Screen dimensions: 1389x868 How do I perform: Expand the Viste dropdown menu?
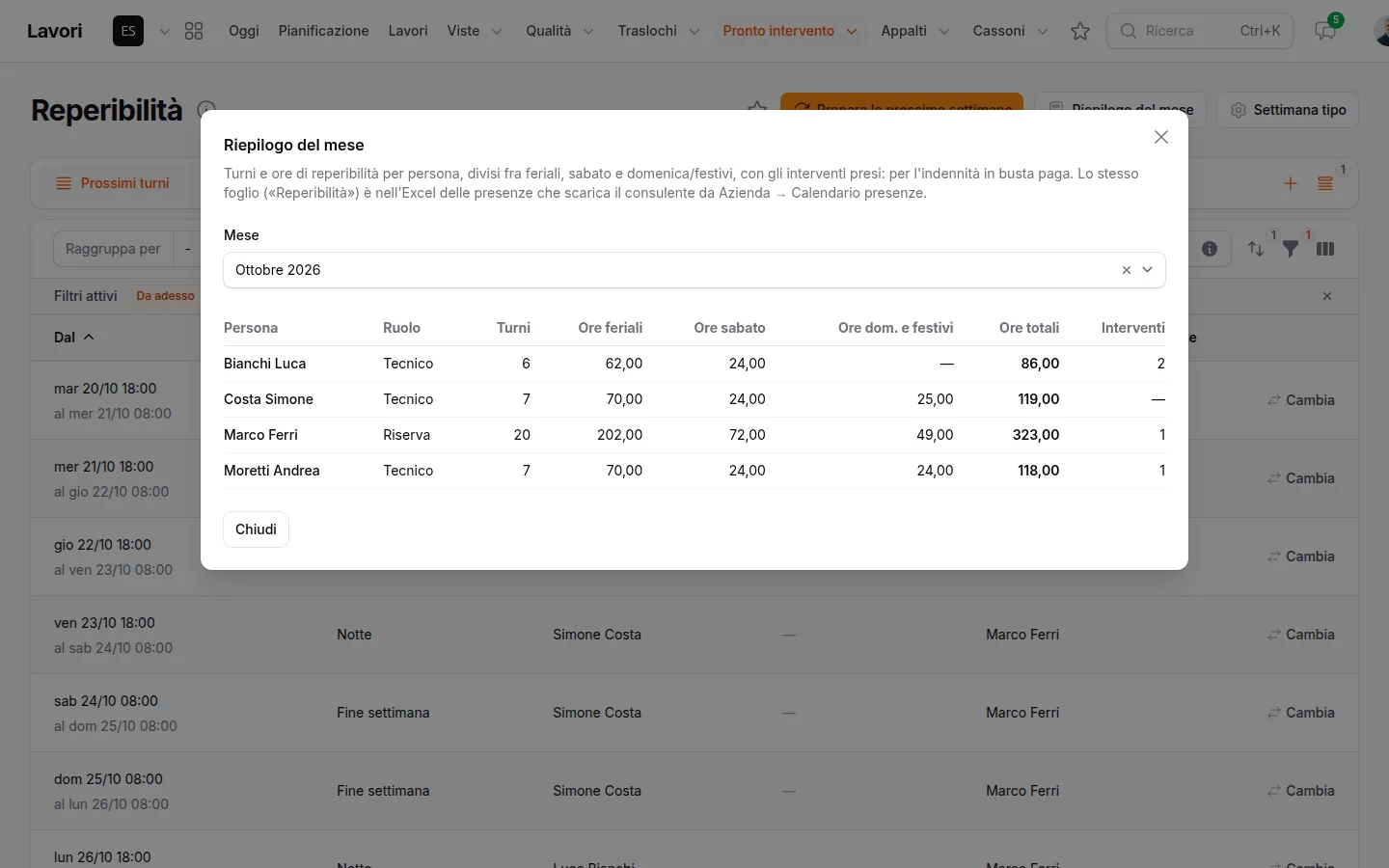pos(475,31)
